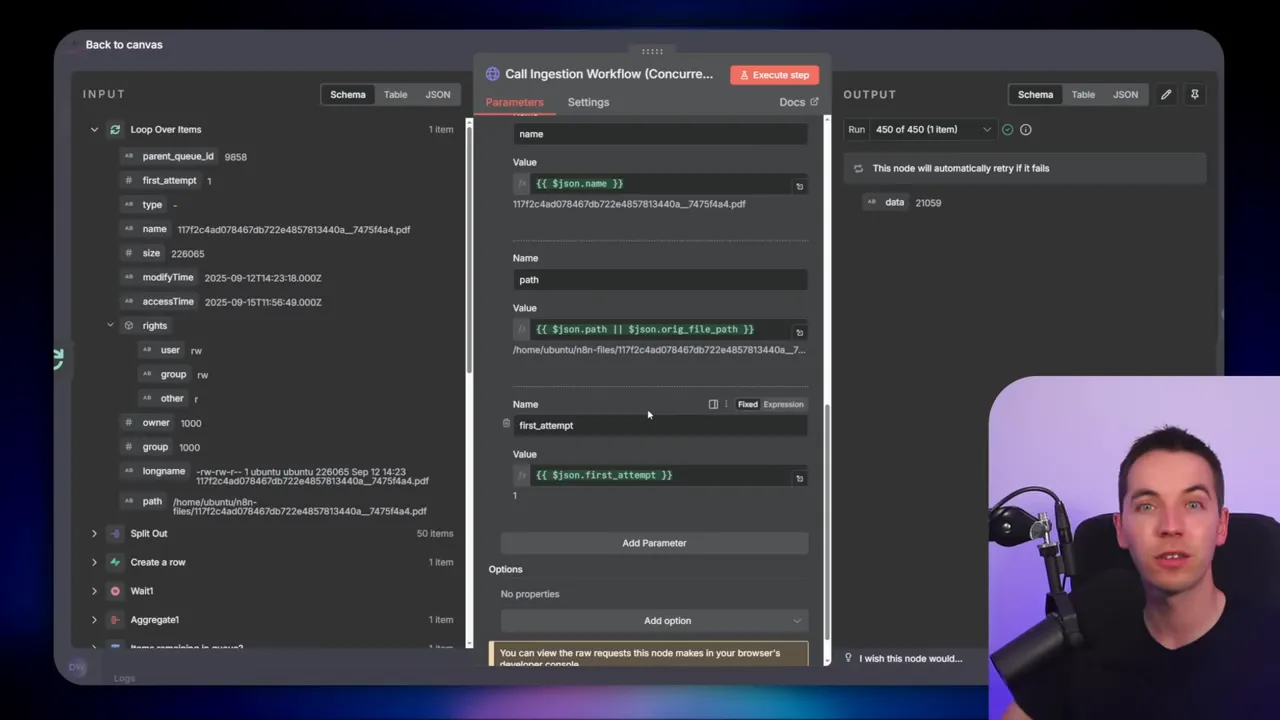Open expression editor icon for the path value

799,332
